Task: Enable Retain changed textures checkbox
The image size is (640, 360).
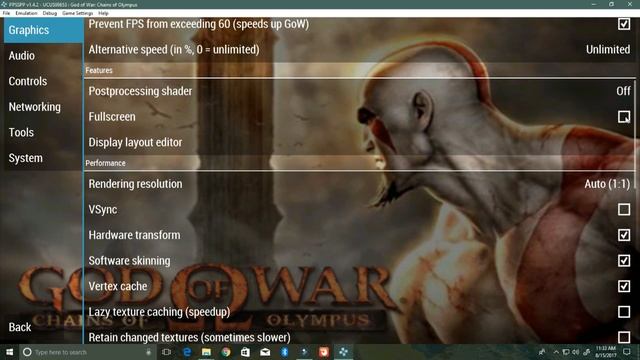Action: [624, 337]
